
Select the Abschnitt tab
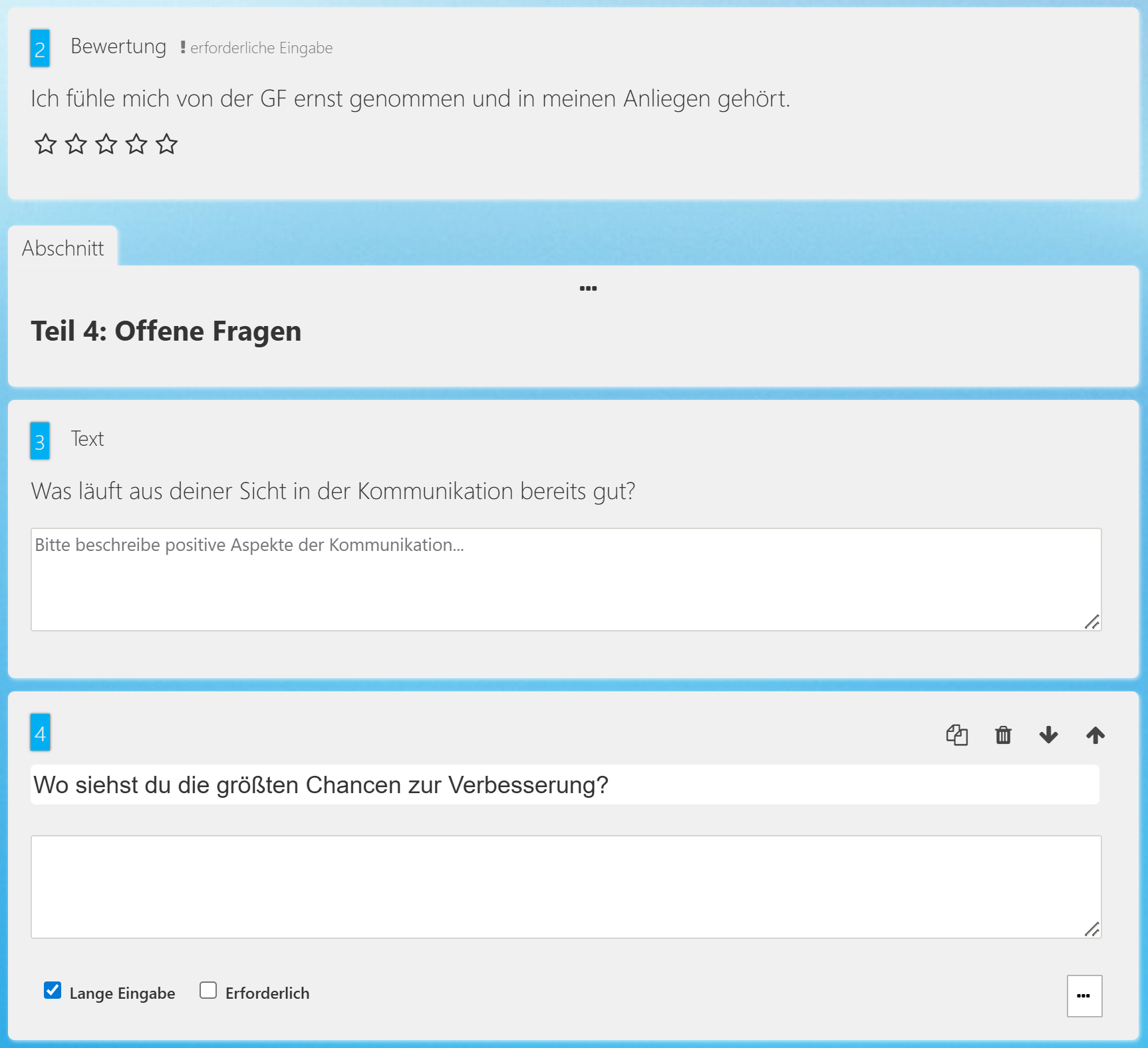click(63, 247)
